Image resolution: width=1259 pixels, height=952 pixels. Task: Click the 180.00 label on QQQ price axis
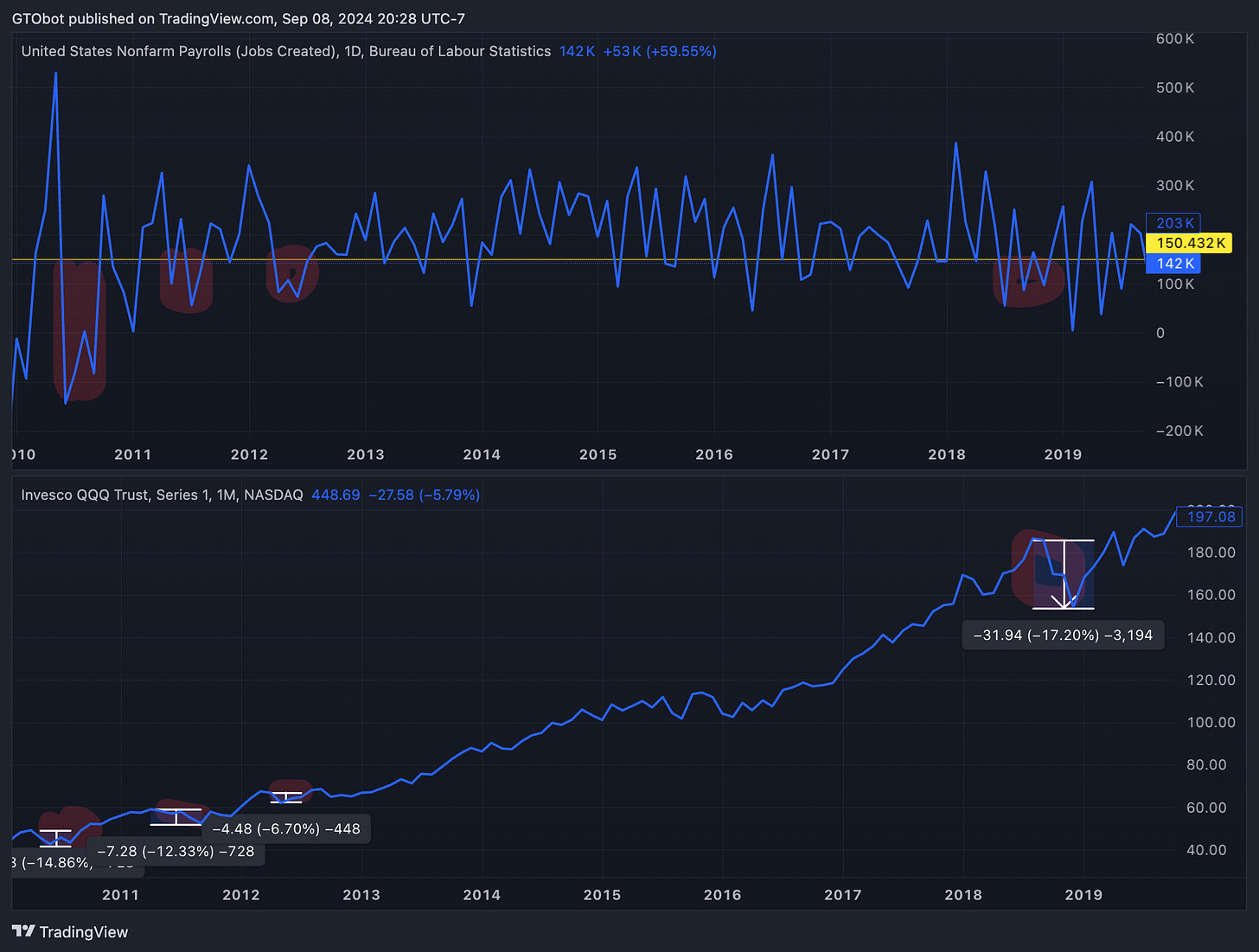click(1211, 552)
